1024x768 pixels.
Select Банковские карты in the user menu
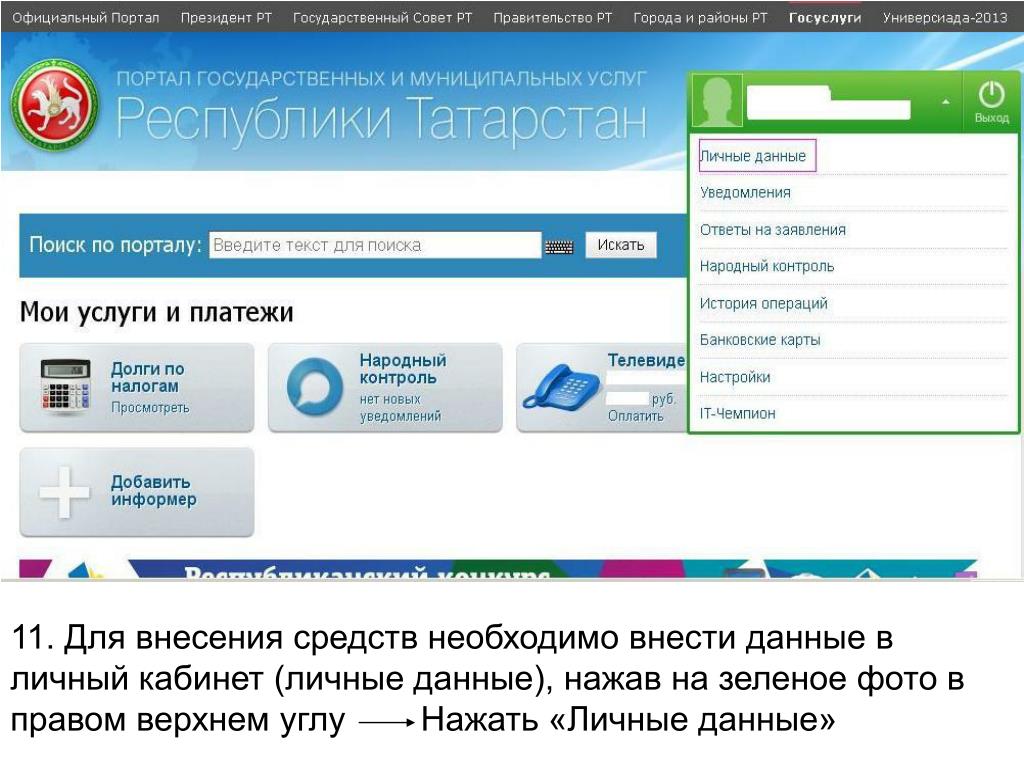760,340
